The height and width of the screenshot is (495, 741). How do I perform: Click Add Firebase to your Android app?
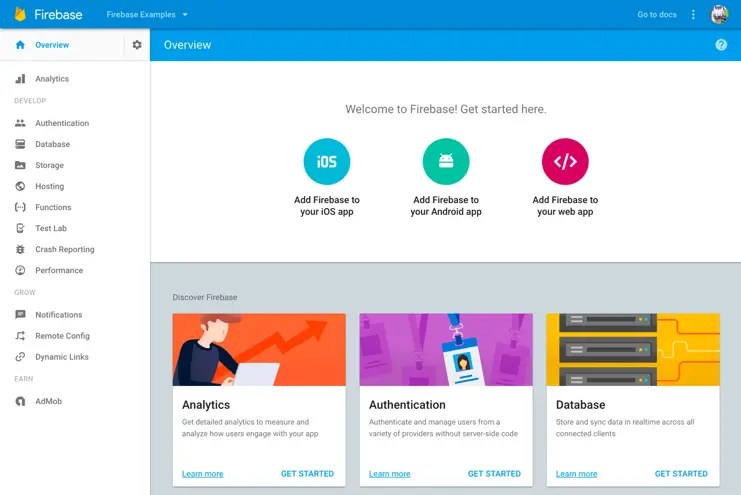[x=446, y=206]
